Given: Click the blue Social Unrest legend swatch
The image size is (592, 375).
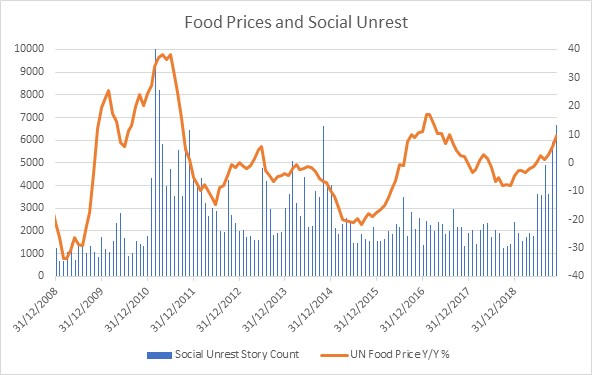Looking at the screenshot, I should click(159, 355).
